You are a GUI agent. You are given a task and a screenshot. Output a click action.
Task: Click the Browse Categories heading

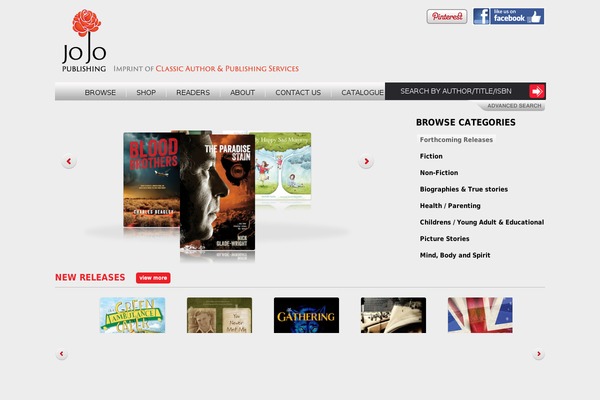pyautogui.click(x=466, y=122)
